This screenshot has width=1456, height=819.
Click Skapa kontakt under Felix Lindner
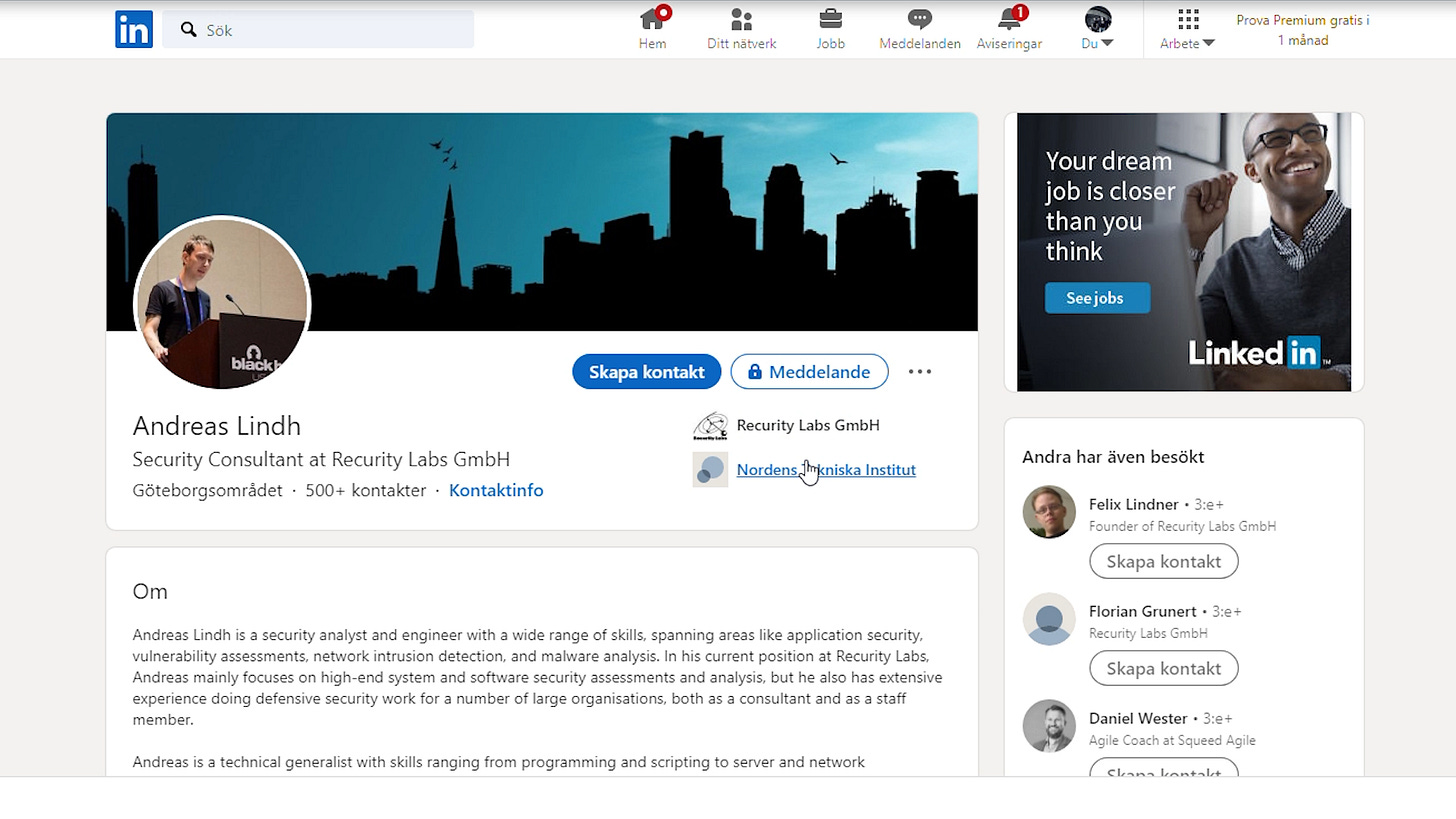[x=1164, y=561]
